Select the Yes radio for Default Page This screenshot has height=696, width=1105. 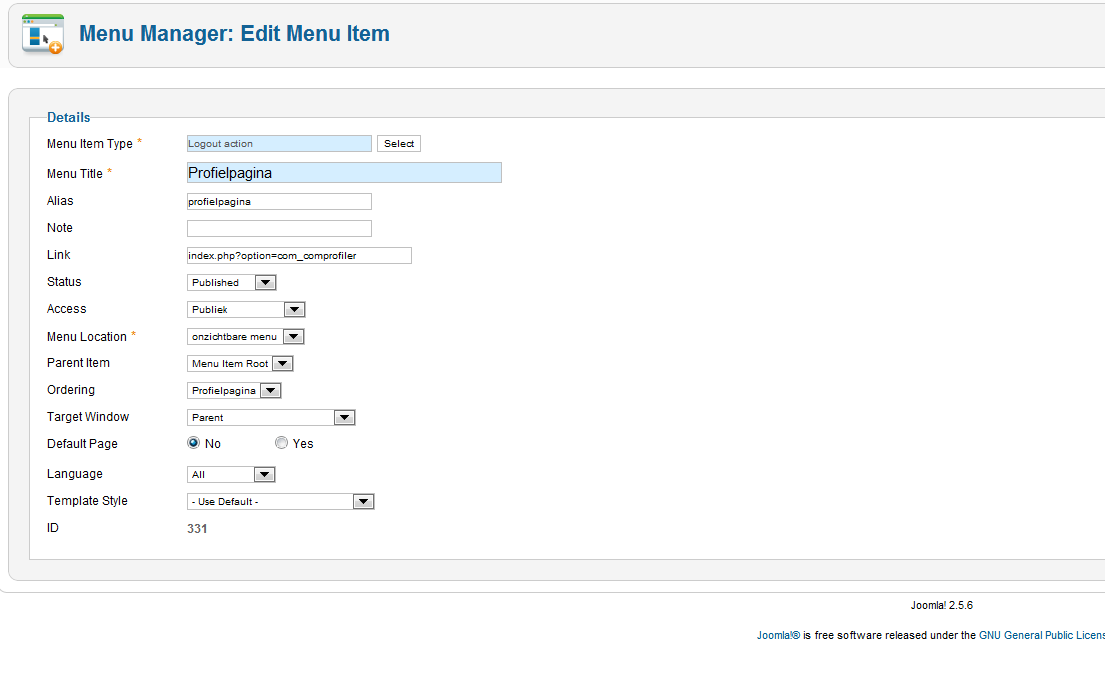tap(281, 443)
